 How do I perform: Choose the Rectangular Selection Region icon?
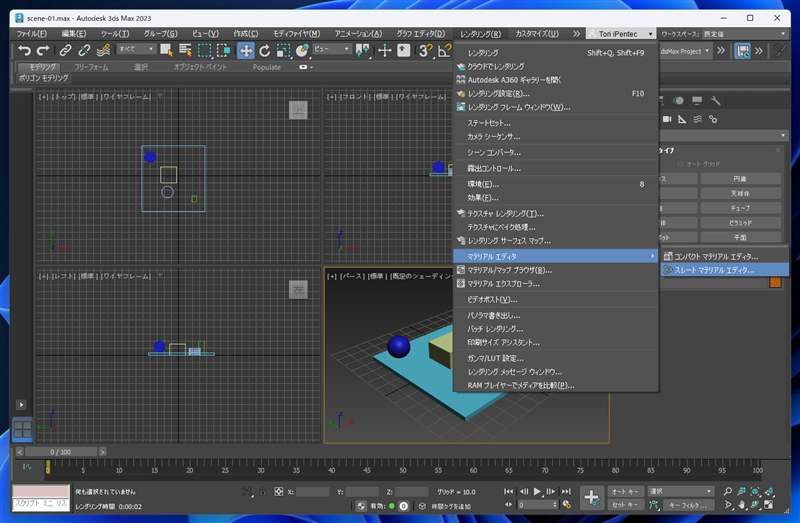pyautogui.click(x=205, y=51)
